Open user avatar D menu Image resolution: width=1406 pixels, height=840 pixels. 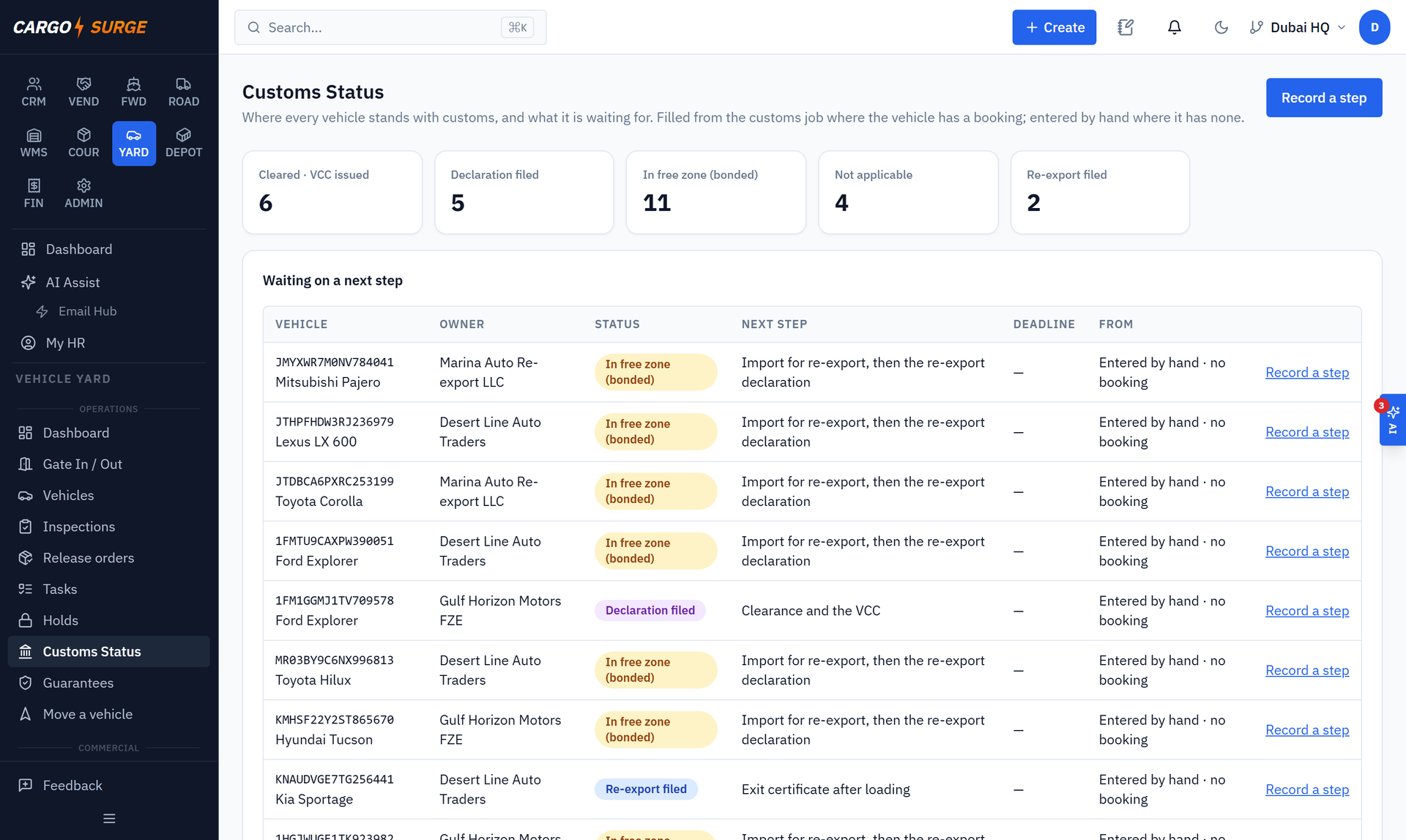click(1375, 27)
